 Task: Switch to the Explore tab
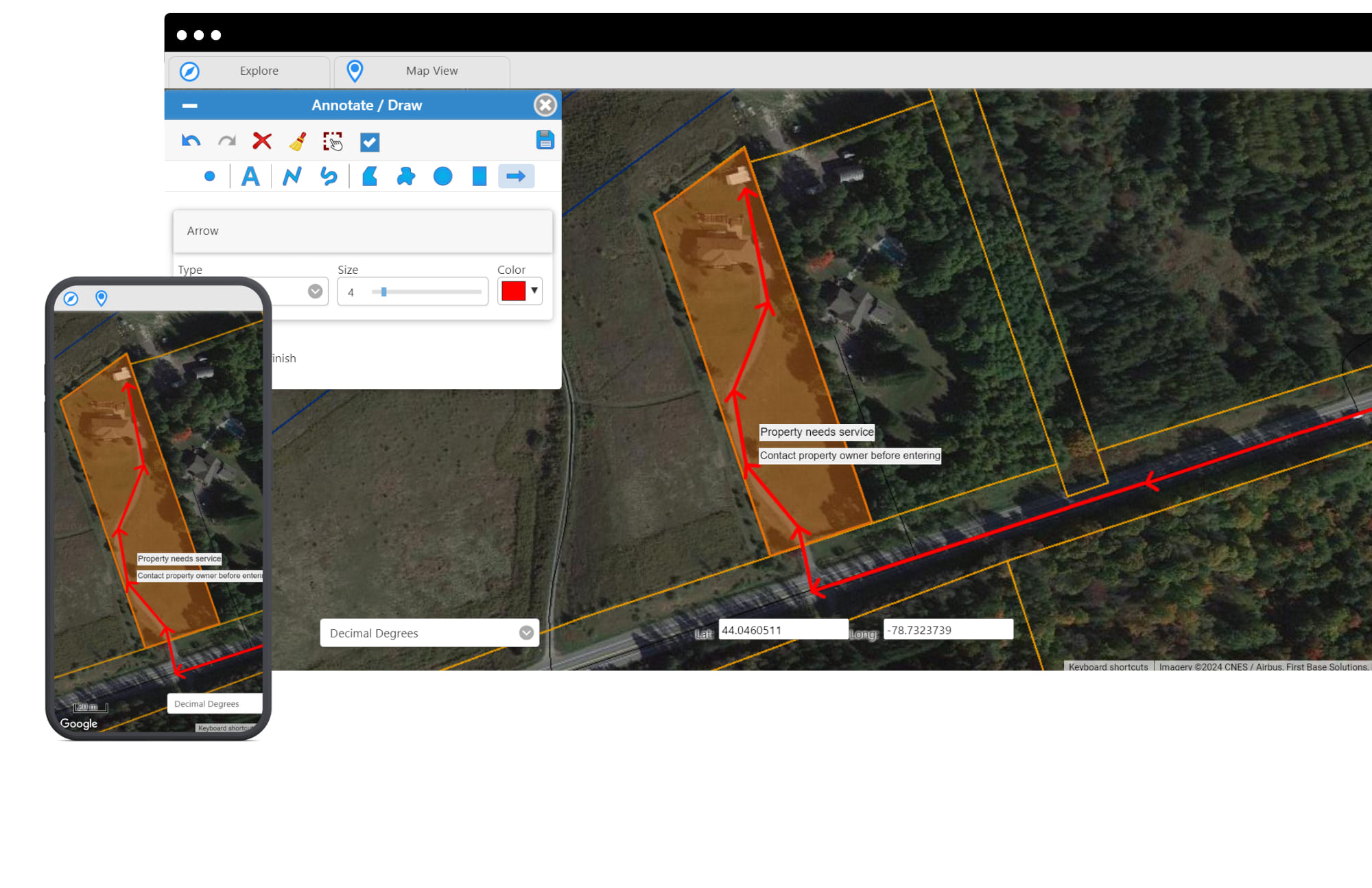[x=259, y=71]
